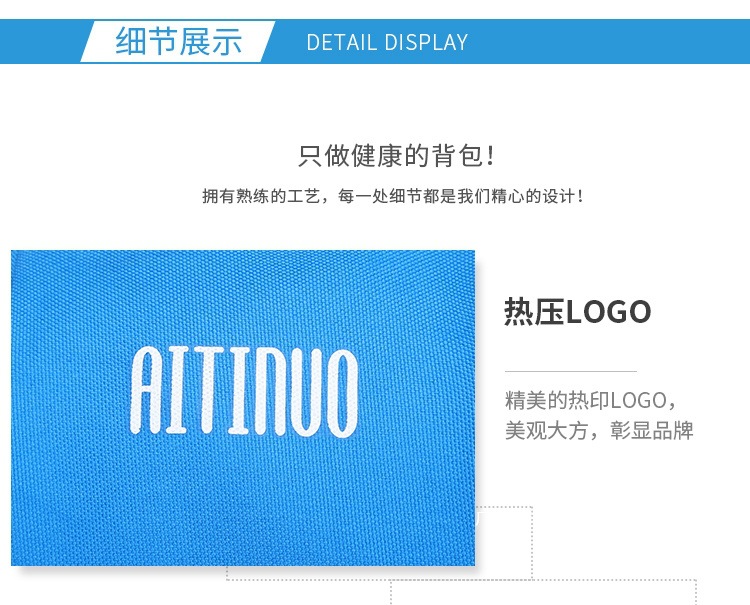Click the 热压LOGO heading

[577, 312]
